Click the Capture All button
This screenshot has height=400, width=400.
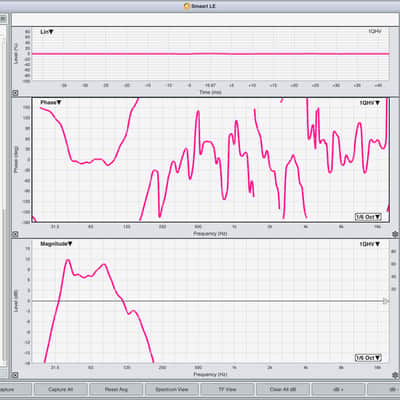[61, 389]
